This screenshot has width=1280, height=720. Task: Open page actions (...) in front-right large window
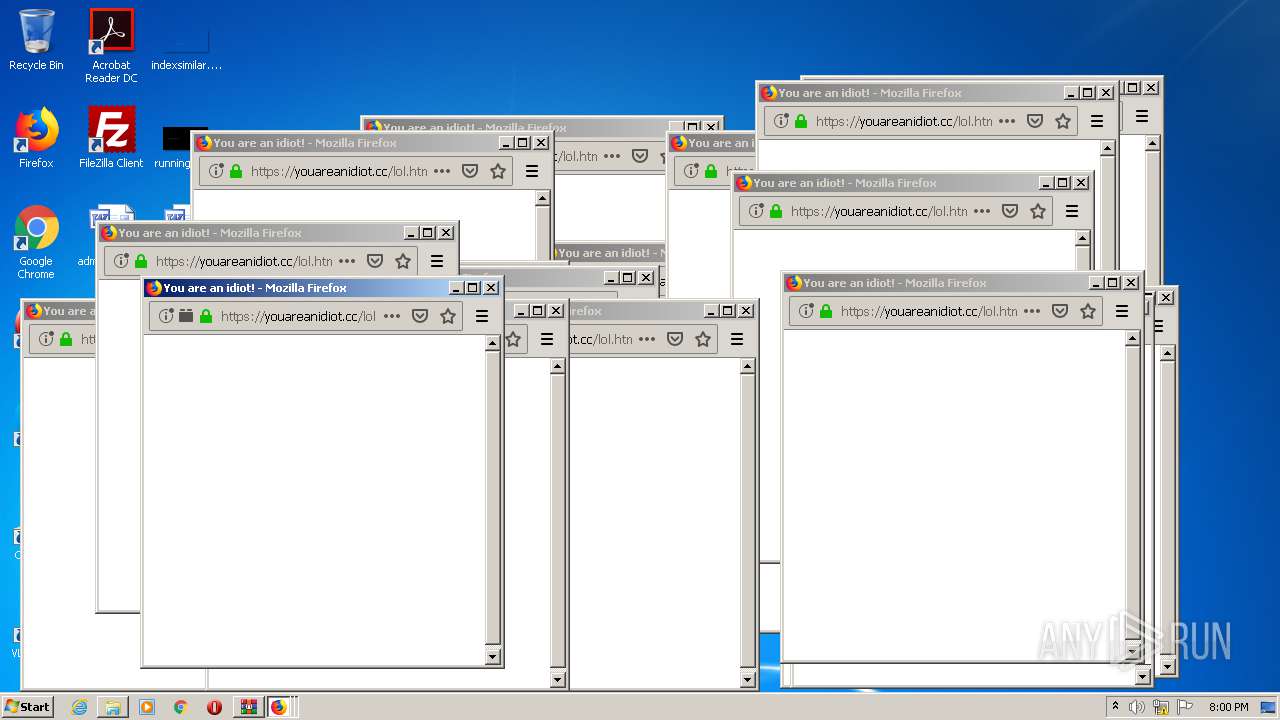point(1032,311)
